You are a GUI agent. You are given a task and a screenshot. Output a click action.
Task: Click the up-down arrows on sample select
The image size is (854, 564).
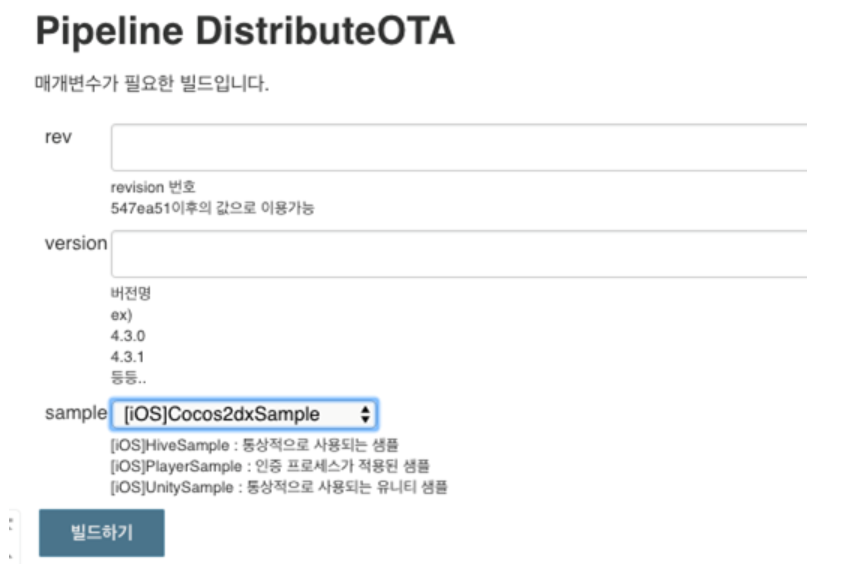366,414
